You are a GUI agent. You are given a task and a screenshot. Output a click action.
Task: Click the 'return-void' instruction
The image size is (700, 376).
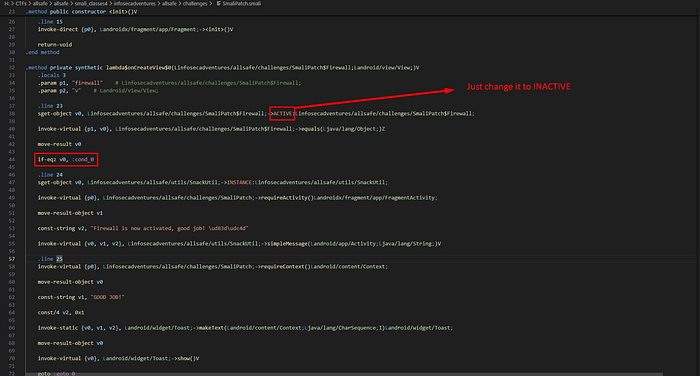54,45
